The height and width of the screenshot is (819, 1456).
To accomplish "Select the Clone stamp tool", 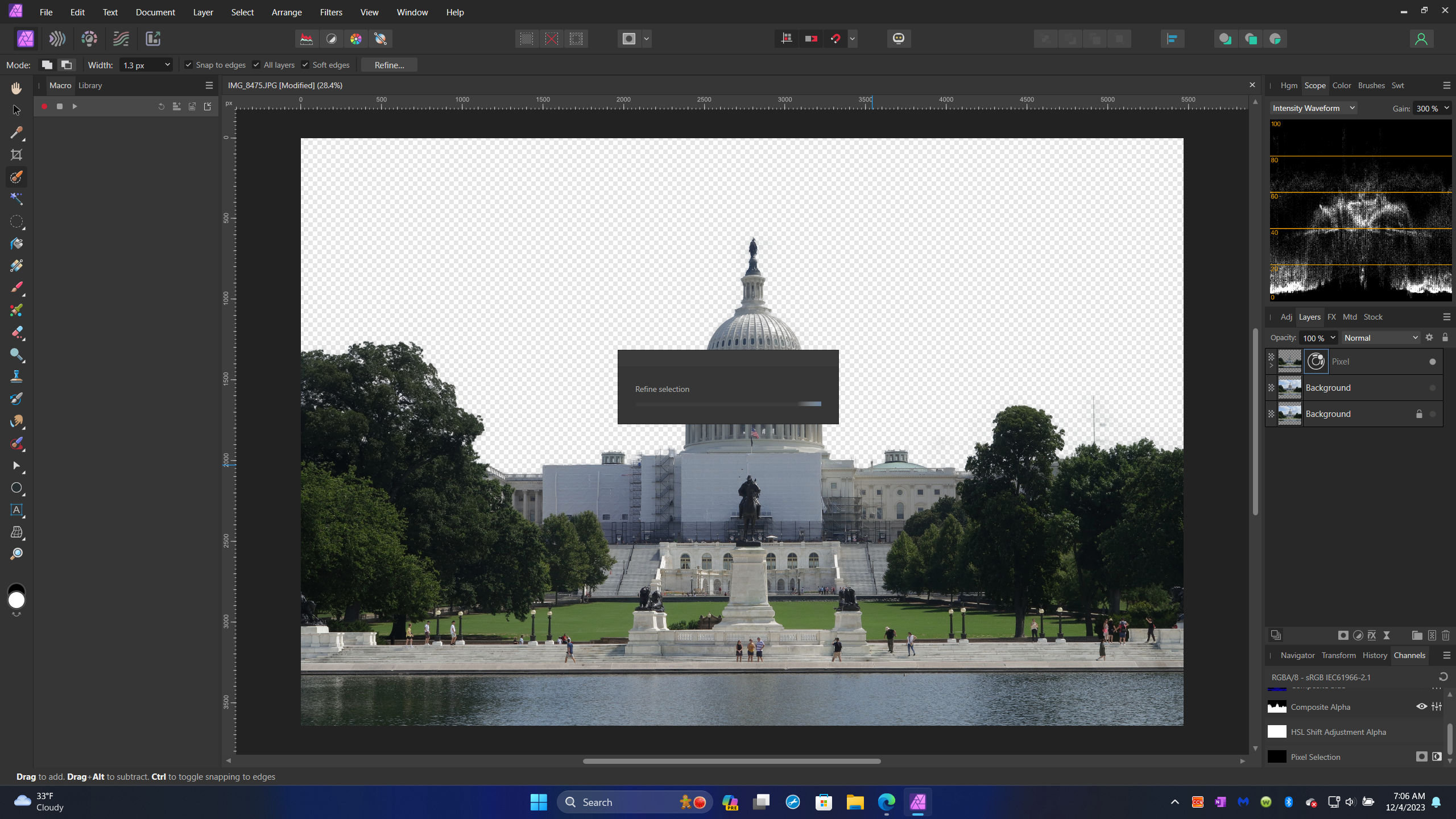I will coord(16,376).
